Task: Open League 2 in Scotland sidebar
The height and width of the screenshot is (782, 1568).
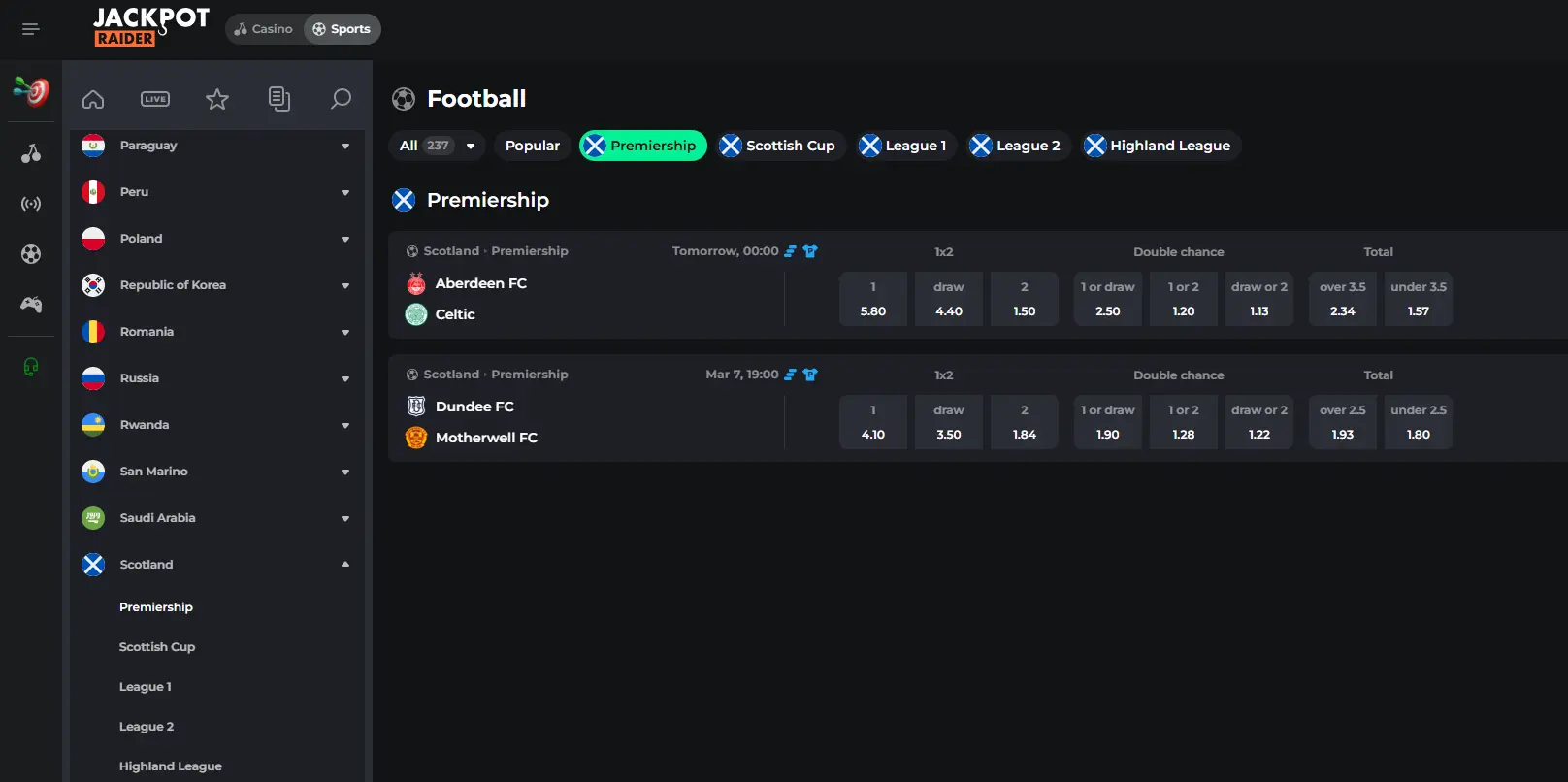Action: (147, 727)
